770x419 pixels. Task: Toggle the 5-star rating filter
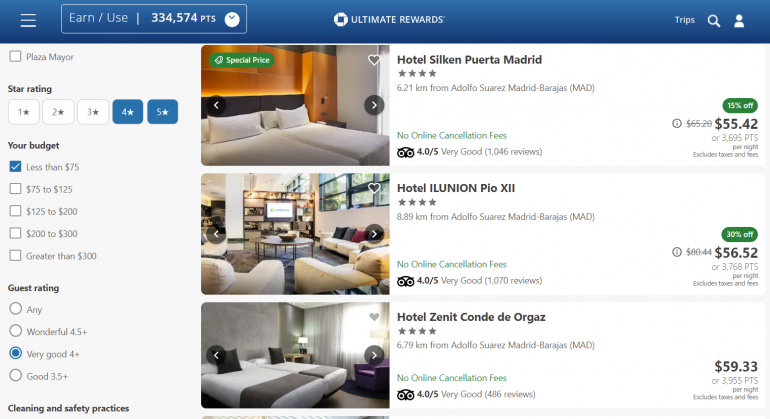[x=163, y=112]
